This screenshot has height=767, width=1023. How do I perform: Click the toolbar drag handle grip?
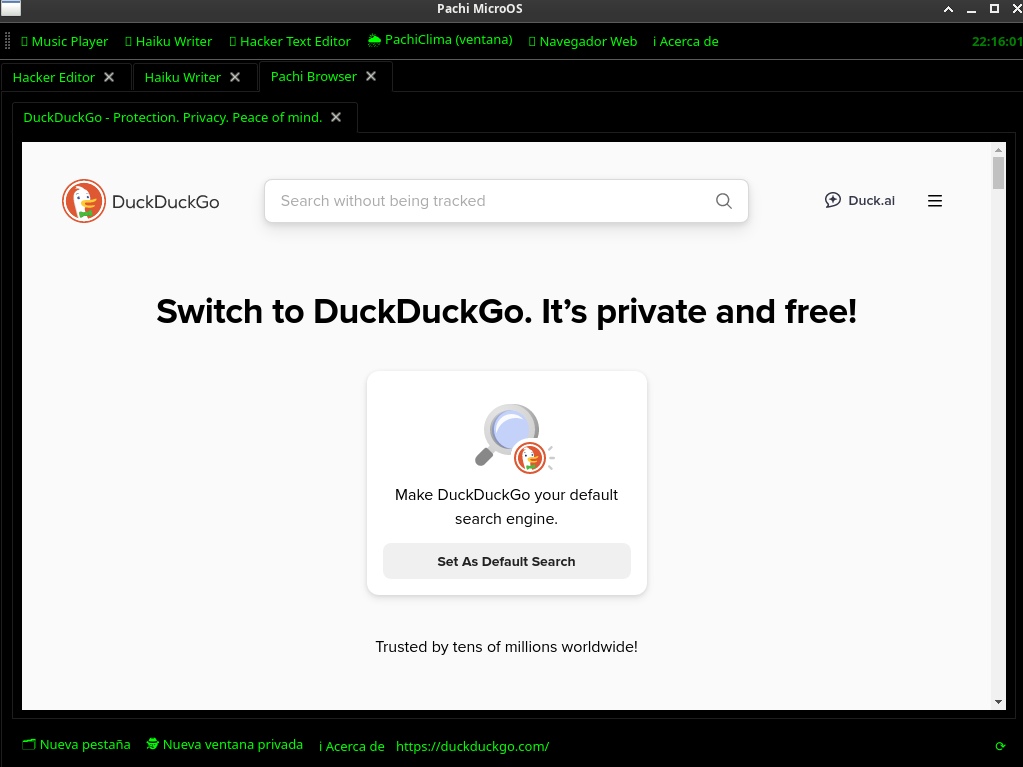(x=8, y=41)
